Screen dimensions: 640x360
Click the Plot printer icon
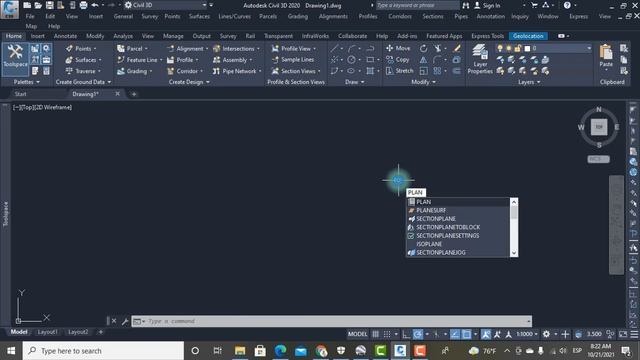tap(83, 5)
